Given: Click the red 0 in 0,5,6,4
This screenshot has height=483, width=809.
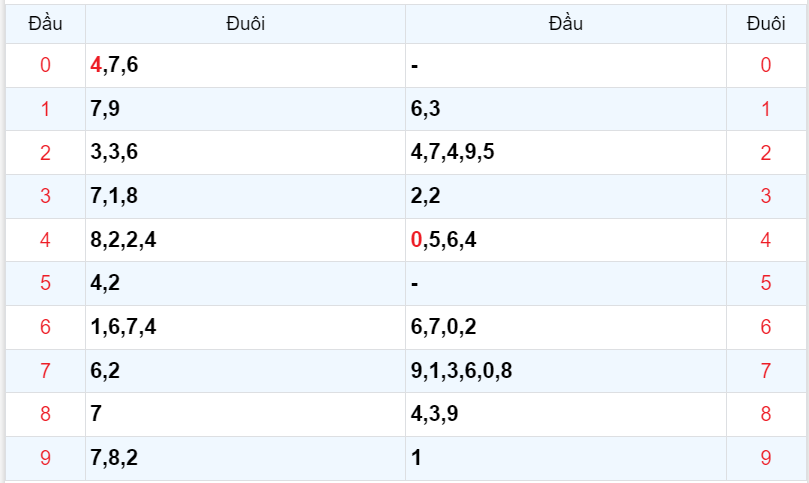Looking at the screenshot, I should tap(416, 240).
